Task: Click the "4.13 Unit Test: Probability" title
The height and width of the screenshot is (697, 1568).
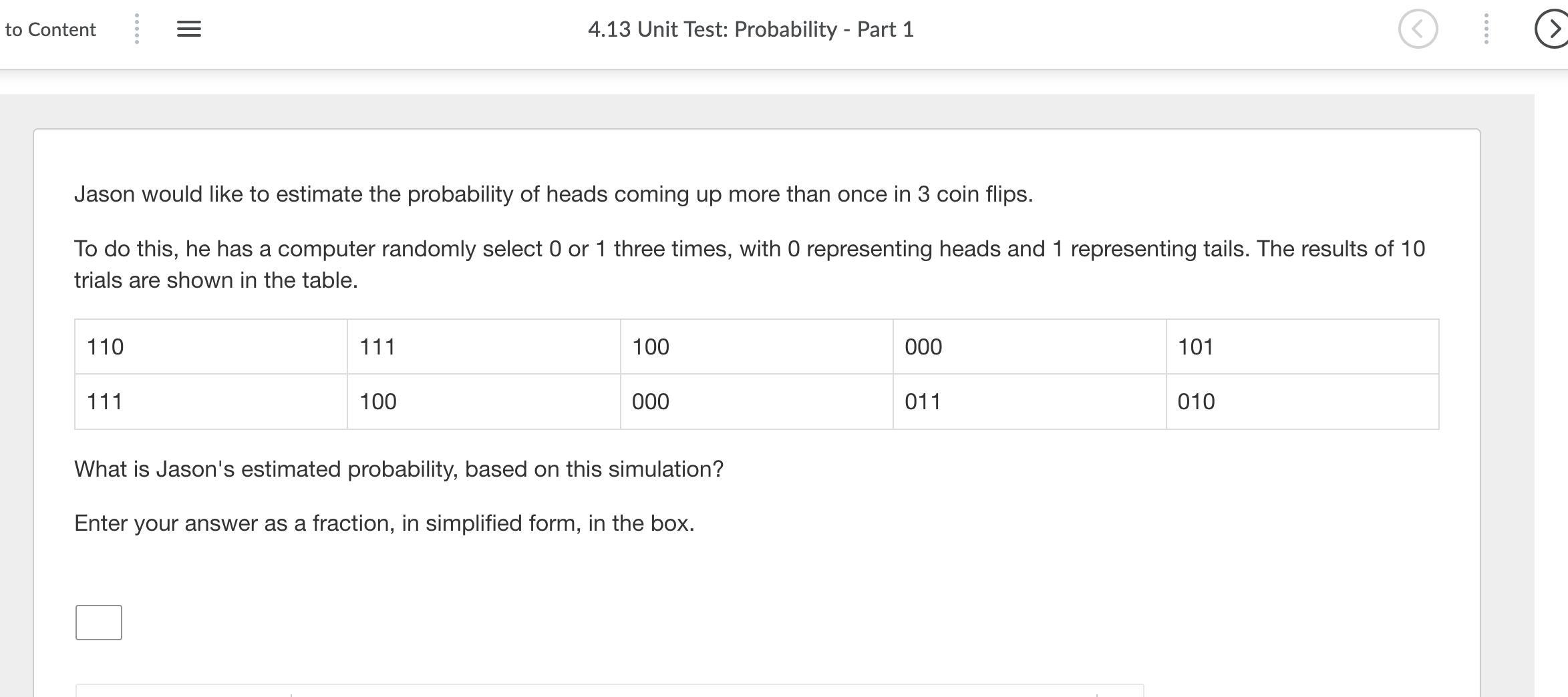Action: [x=750, y=29]
